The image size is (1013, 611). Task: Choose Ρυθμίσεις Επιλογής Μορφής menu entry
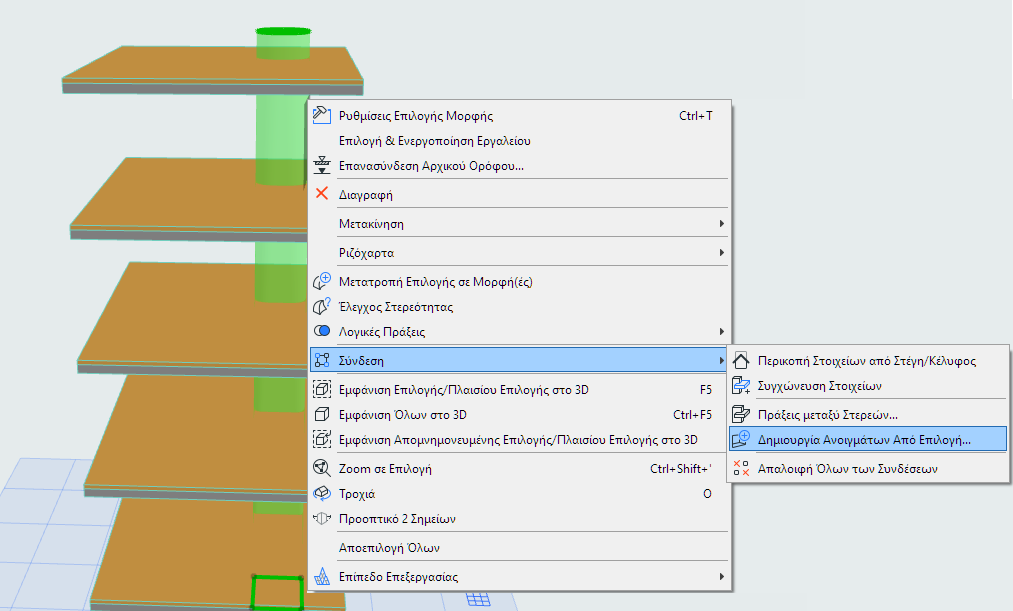coord(520,116)
